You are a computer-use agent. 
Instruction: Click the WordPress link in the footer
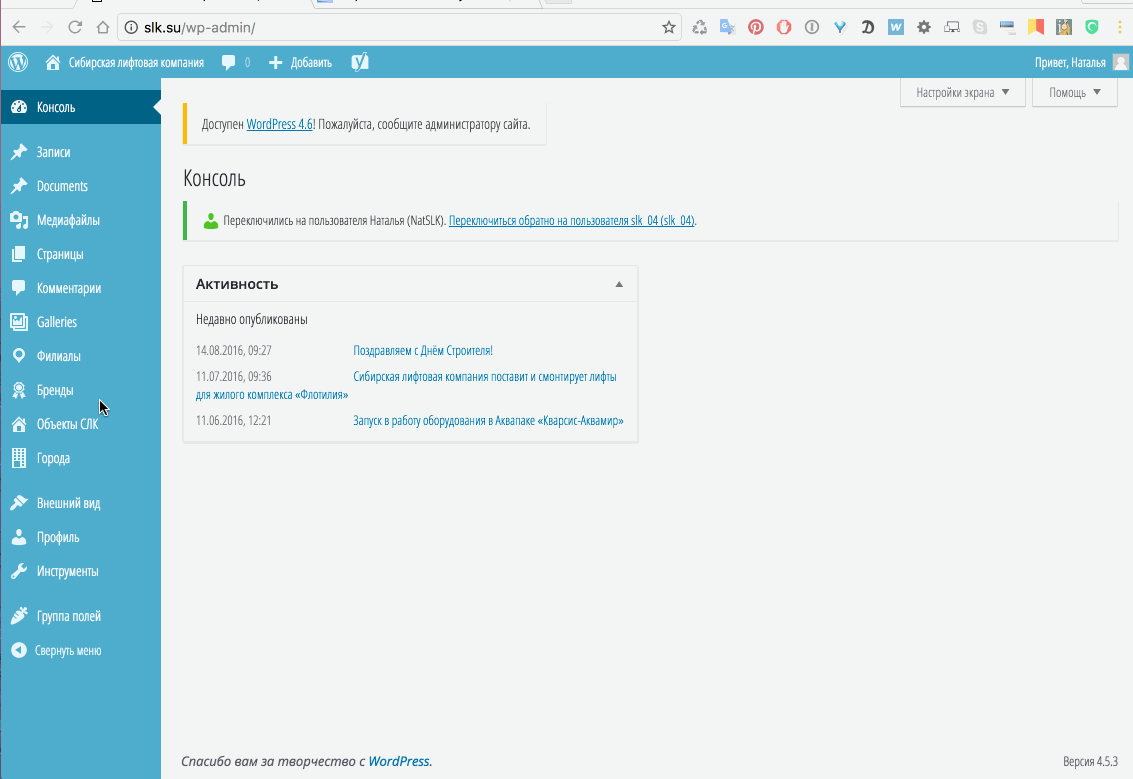399,761
